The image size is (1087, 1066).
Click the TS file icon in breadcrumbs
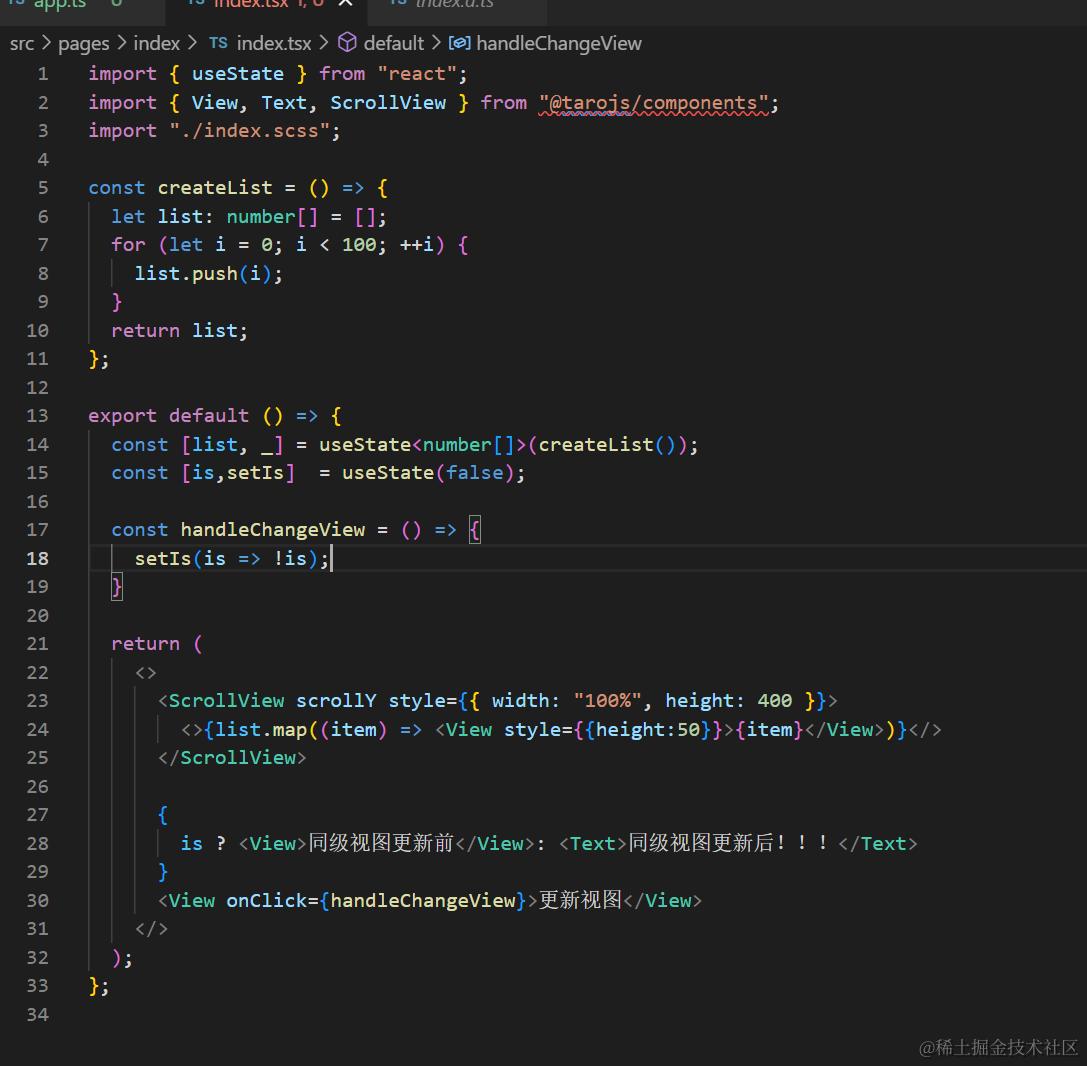point(218,43)
